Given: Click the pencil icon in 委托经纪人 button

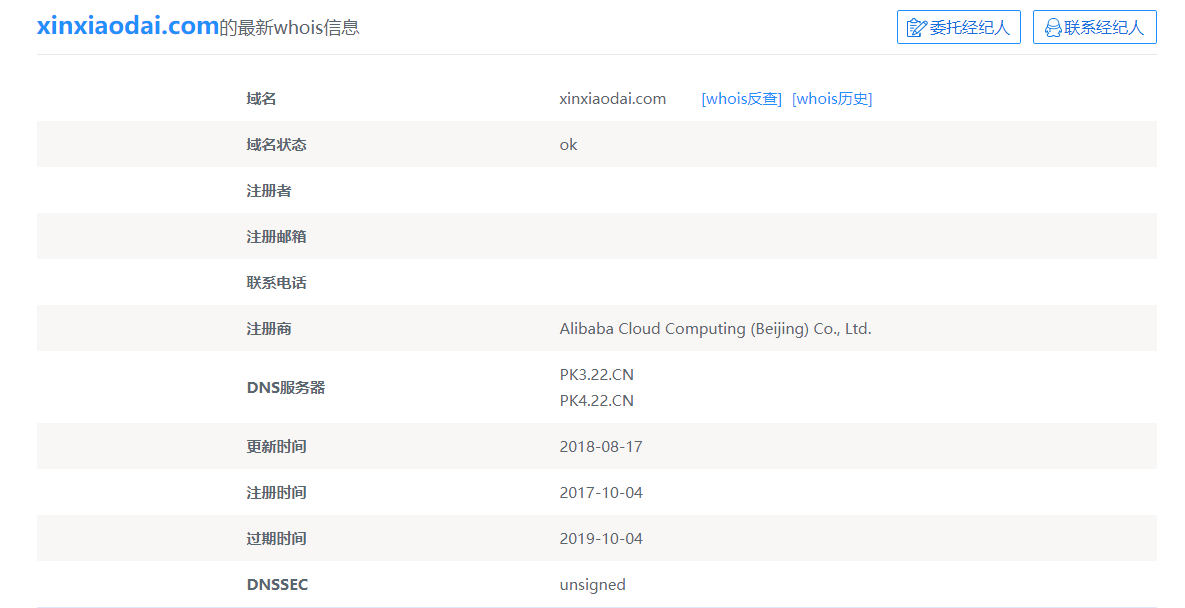Looking at the screenshot, I should [916, 28].
